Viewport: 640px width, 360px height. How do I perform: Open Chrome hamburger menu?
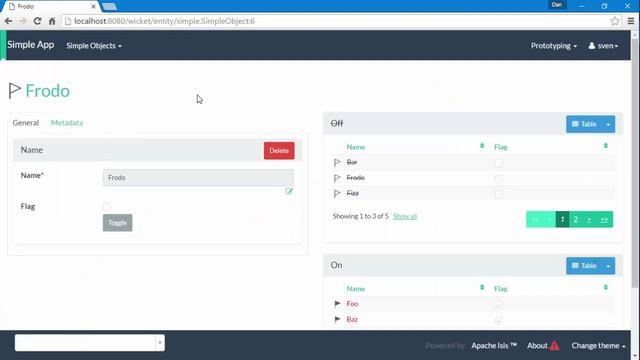(x=631, y=21)
